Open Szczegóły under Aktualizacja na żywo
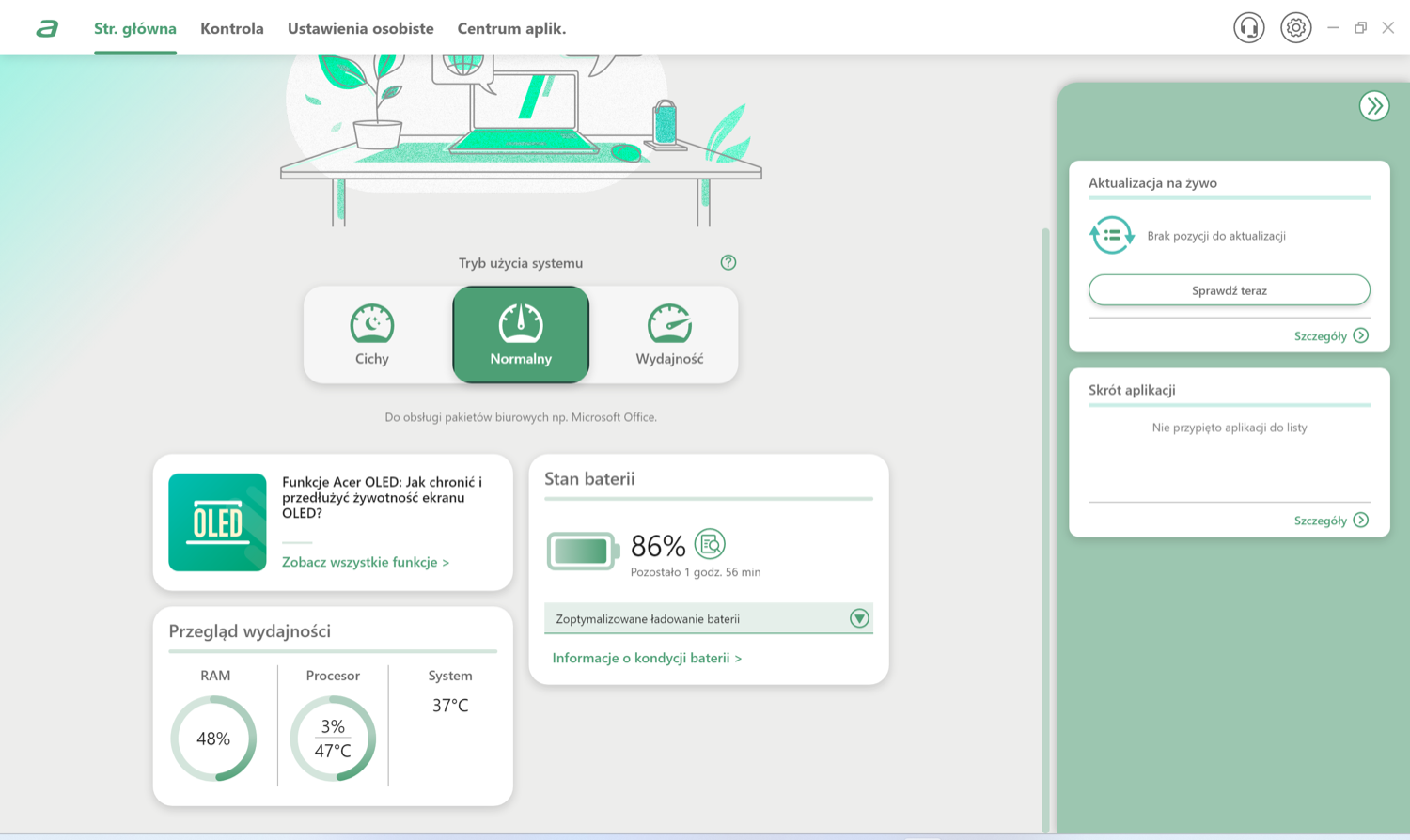The image size is (1410, 840). click(1331, 336)
